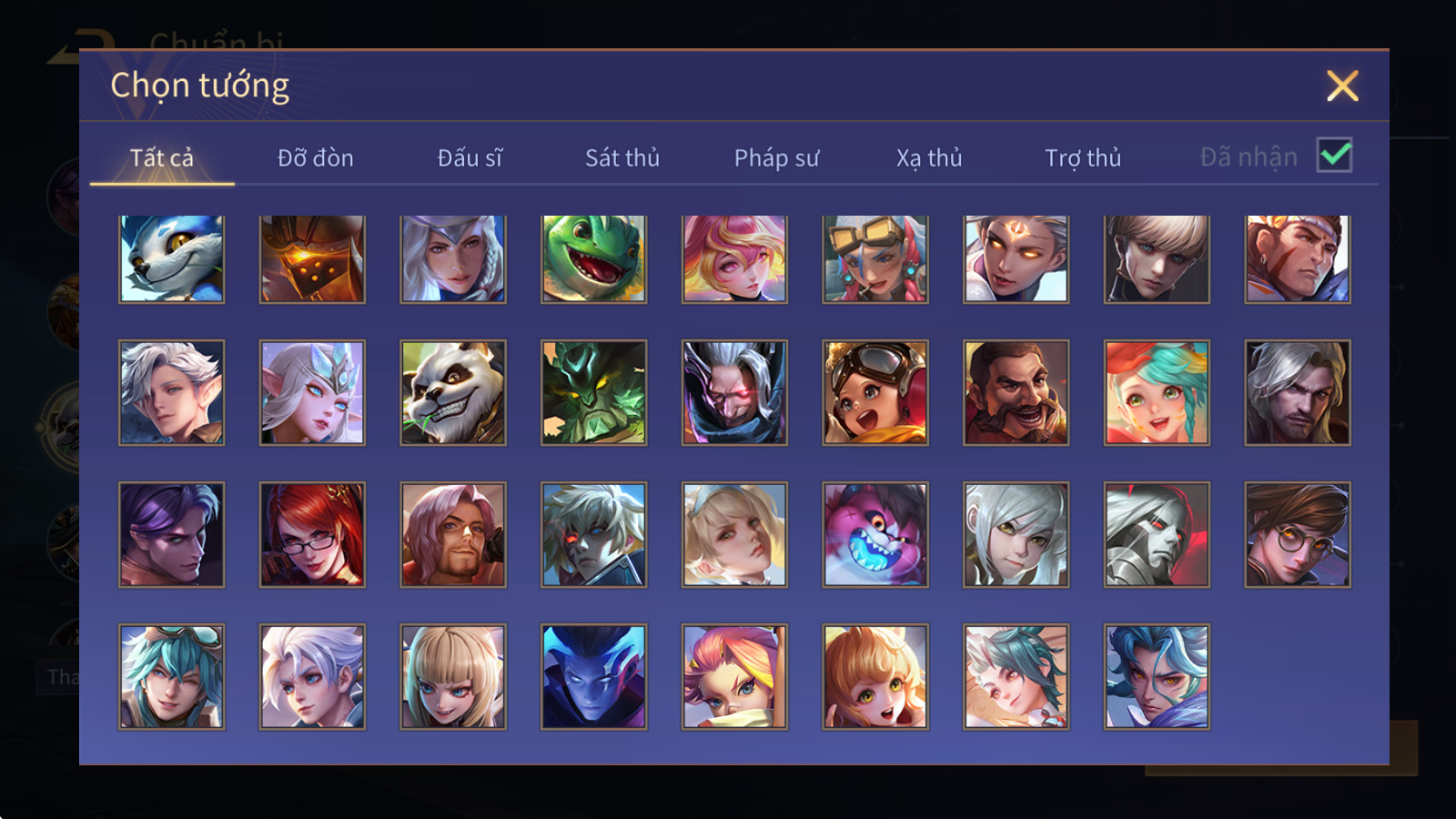
Task: Select the girl with aviator goggles cap
Action: [x=875, y=392]
